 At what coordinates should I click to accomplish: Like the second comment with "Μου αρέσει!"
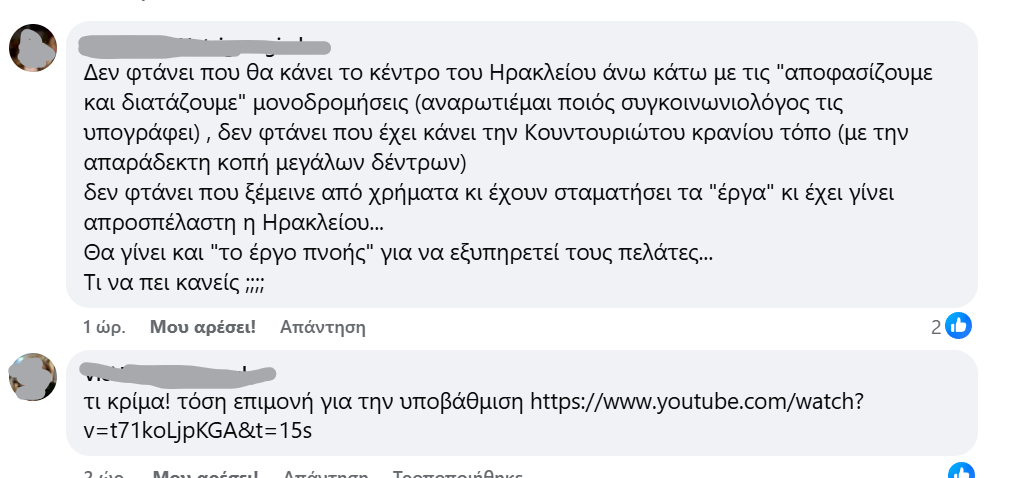click(205, 474)
